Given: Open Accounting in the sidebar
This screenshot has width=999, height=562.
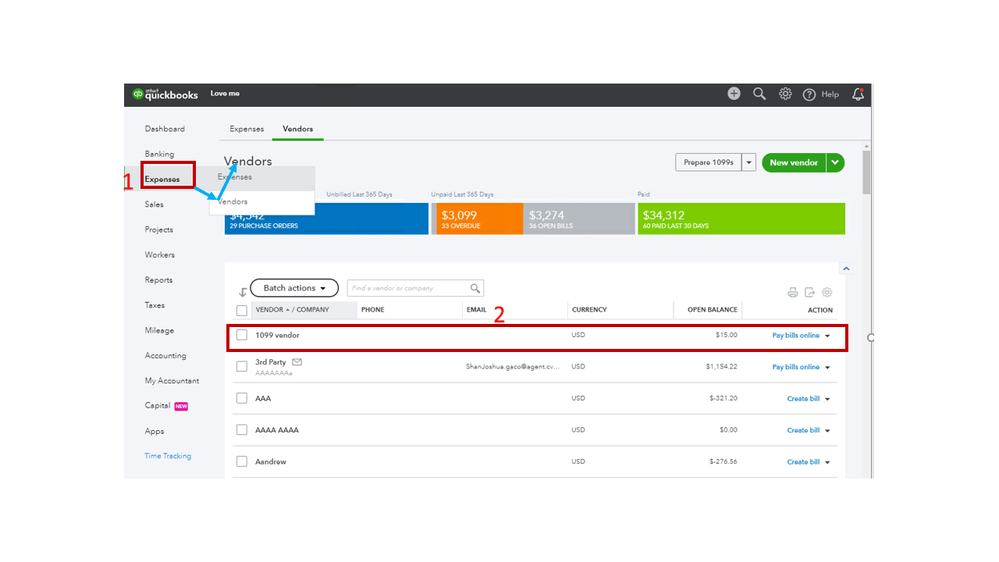Looking at the screenshot, I should (166, 356).
